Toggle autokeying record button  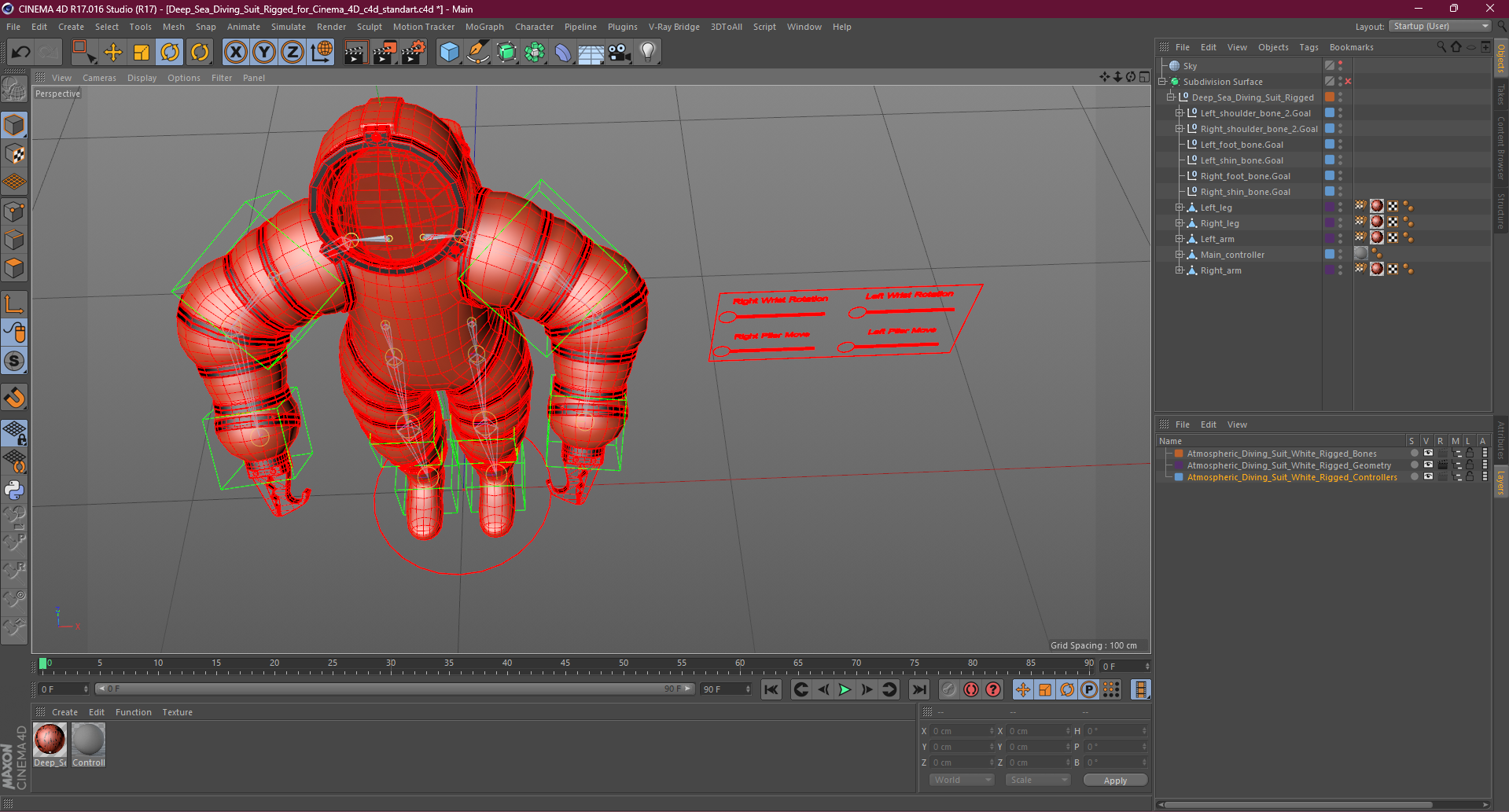coord(971,689)
